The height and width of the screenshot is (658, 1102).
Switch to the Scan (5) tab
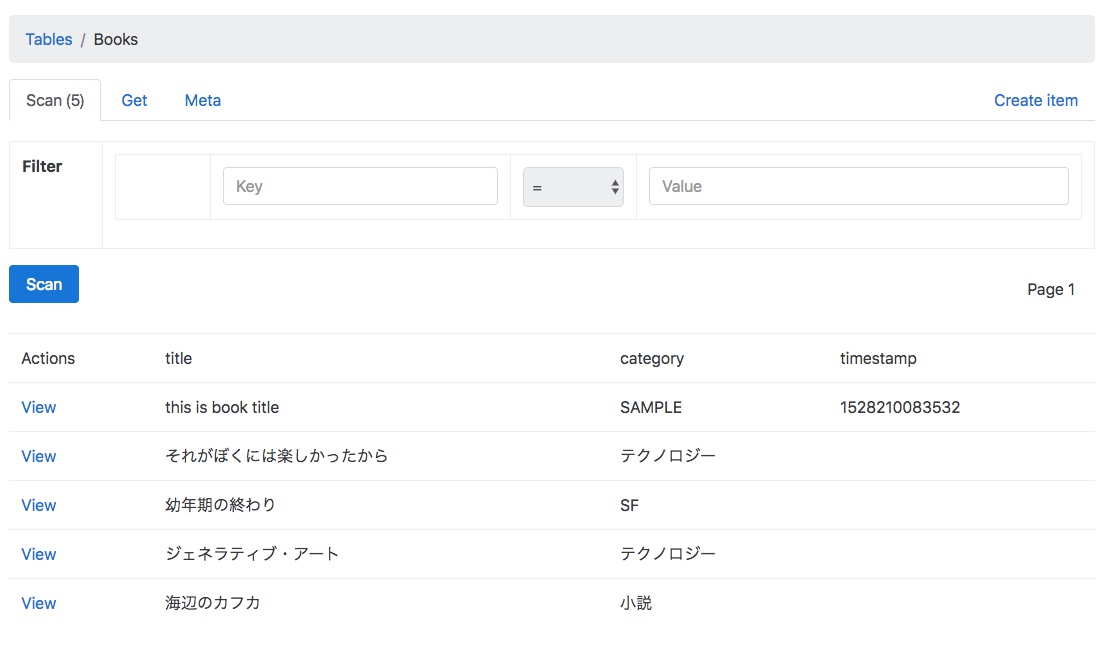[x=55, y=100]
